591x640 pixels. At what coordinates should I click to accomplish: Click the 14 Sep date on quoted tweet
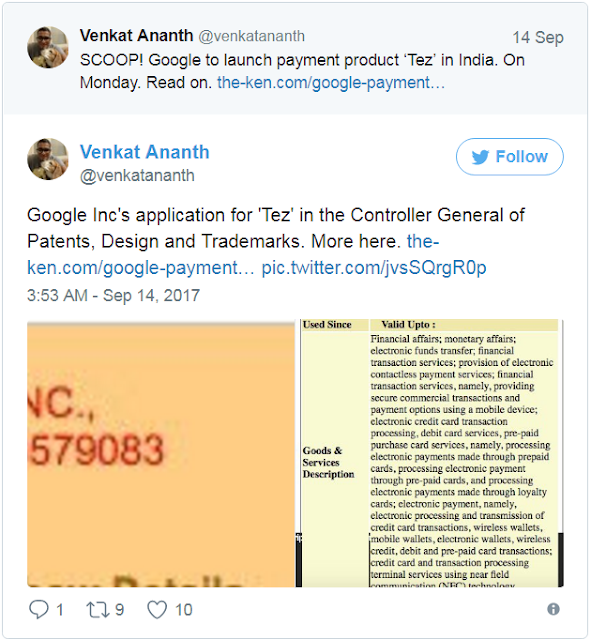point(538,38)
